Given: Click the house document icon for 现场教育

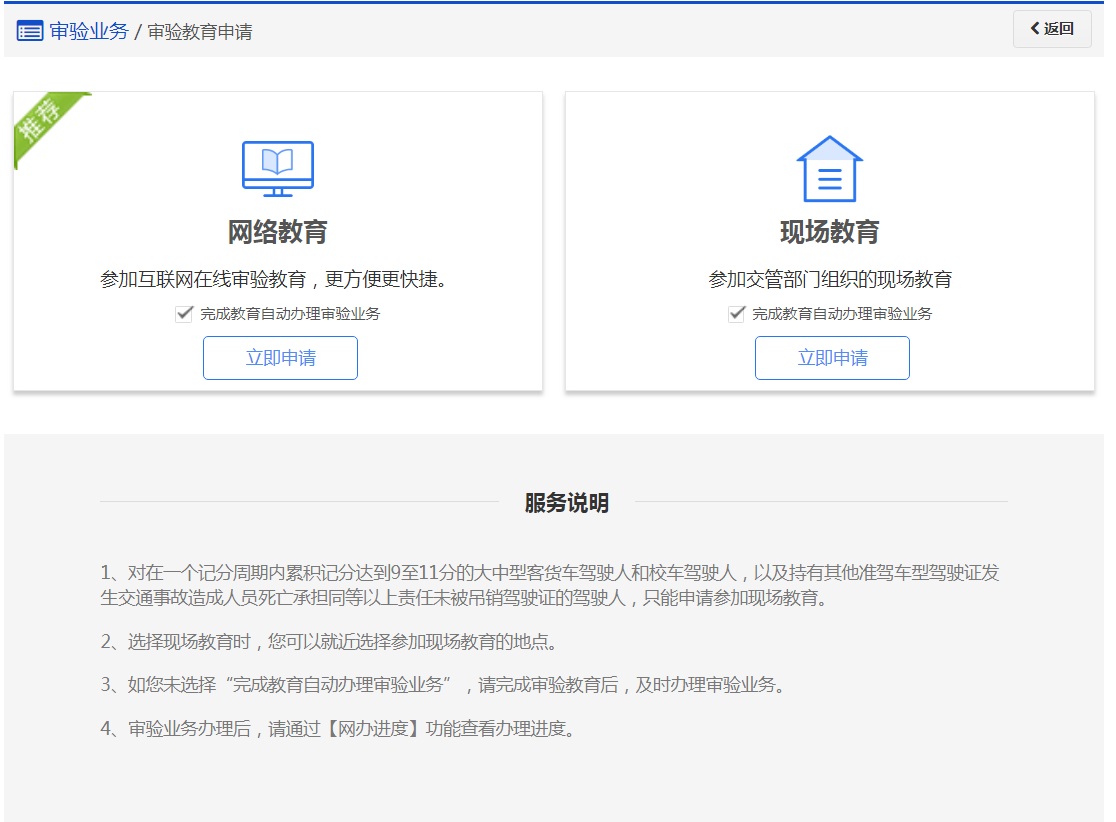Looking at the screenshot, I should point(829,168).
